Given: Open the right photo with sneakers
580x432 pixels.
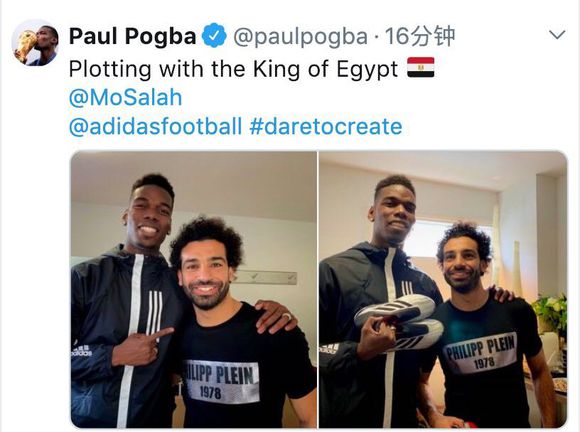Looking at the screenshot, I should 443,289.
